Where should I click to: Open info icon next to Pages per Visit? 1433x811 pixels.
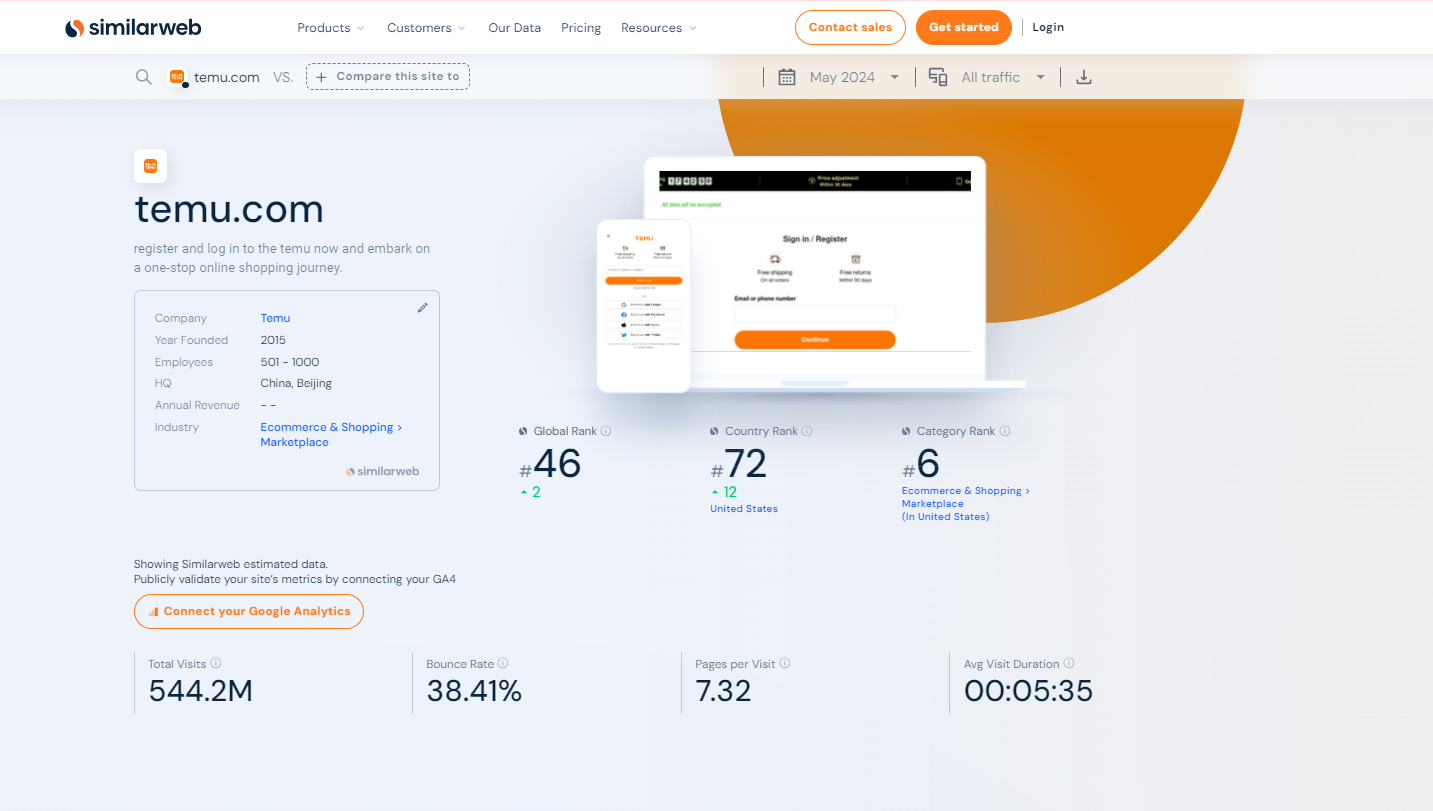[785, 663]
